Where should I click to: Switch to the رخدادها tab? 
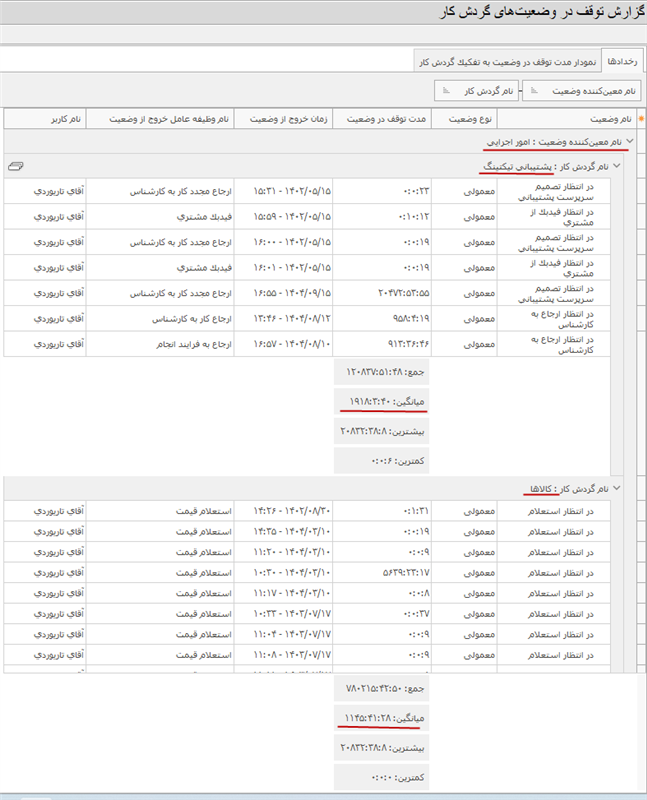624,62
